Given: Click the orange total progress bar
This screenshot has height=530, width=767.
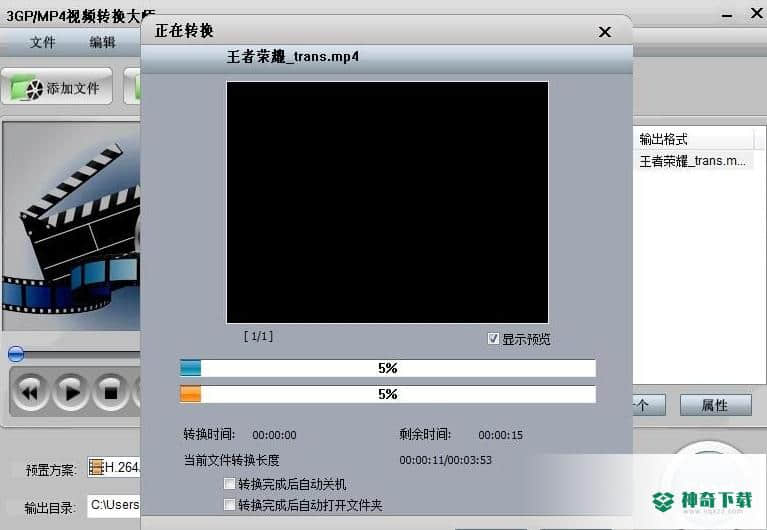Looking at the screenshot, I should tap(388, 394).
